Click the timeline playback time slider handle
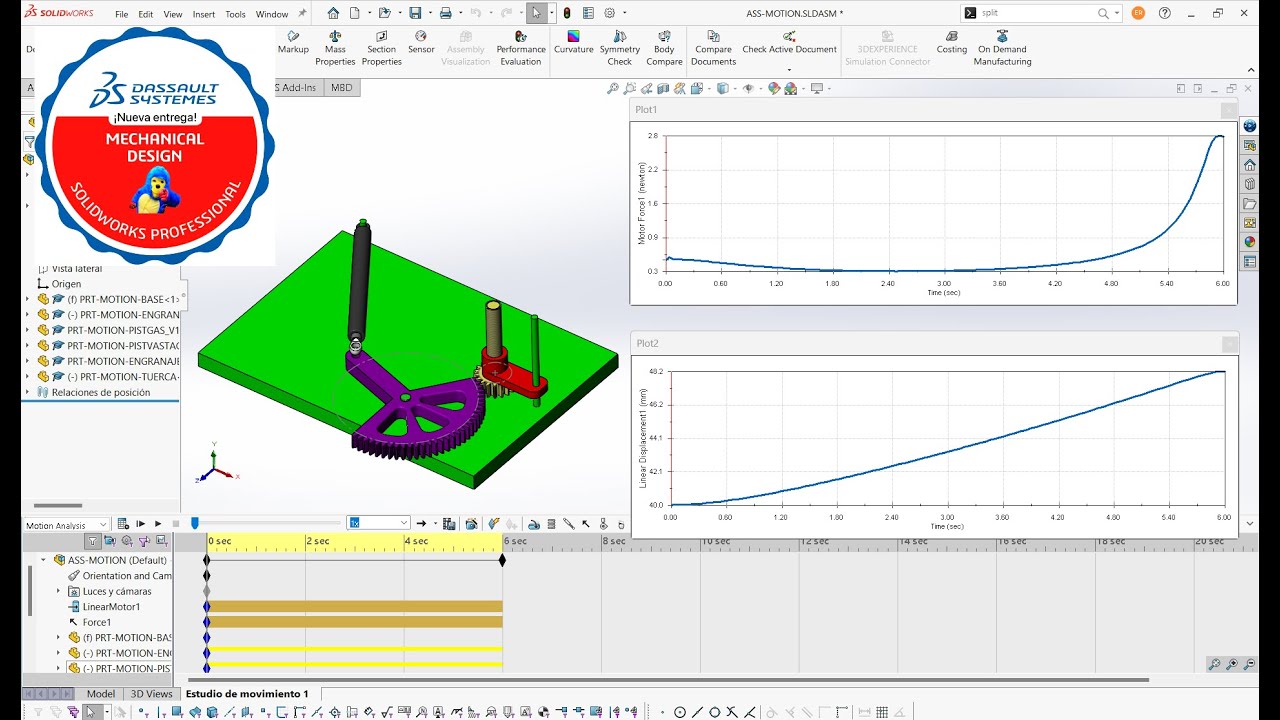Image resolution: width=1280 pixels, height=720 pixels. click(x=195, y=523)
